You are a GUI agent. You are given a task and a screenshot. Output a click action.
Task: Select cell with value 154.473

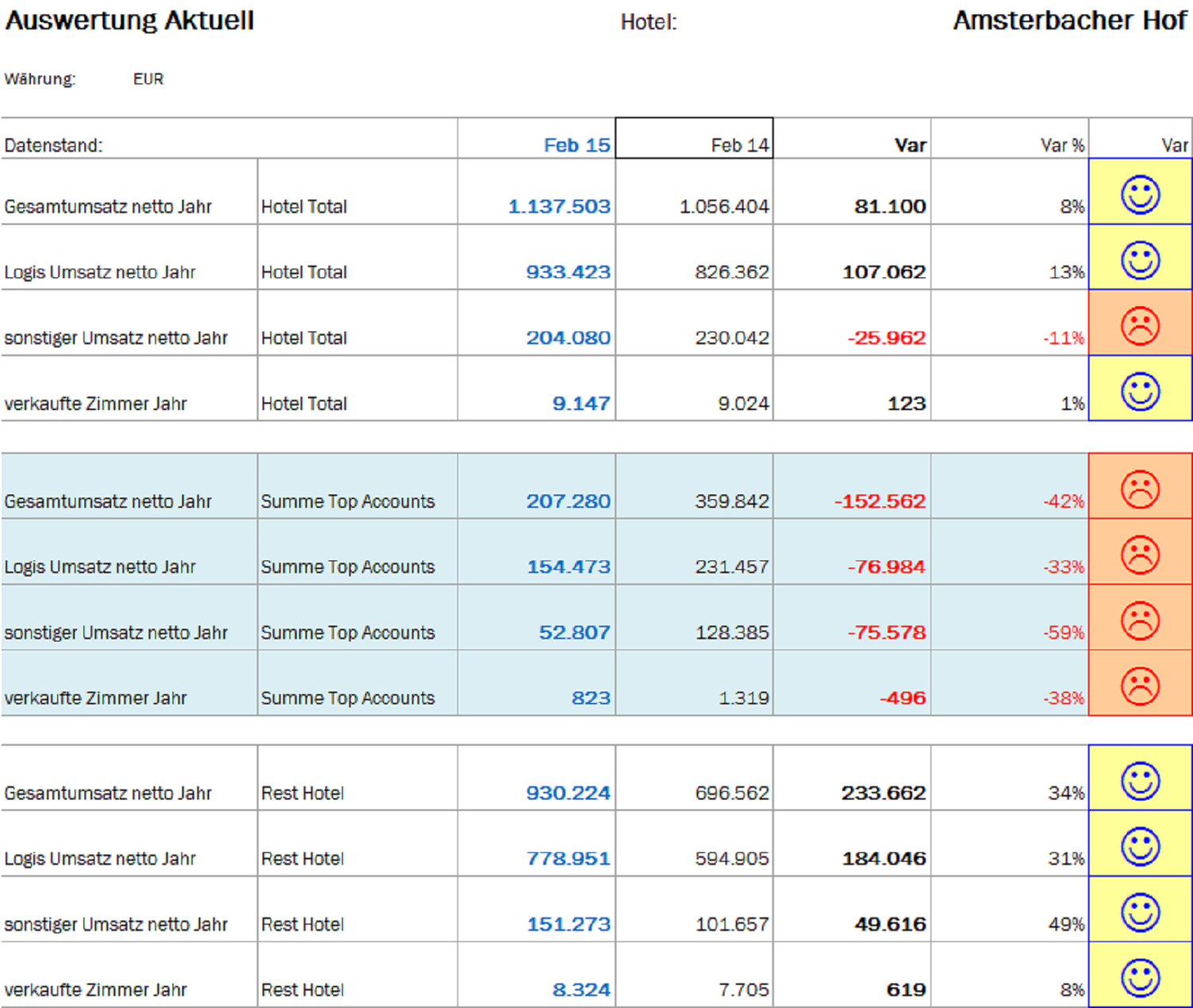(x=537, y=552)
